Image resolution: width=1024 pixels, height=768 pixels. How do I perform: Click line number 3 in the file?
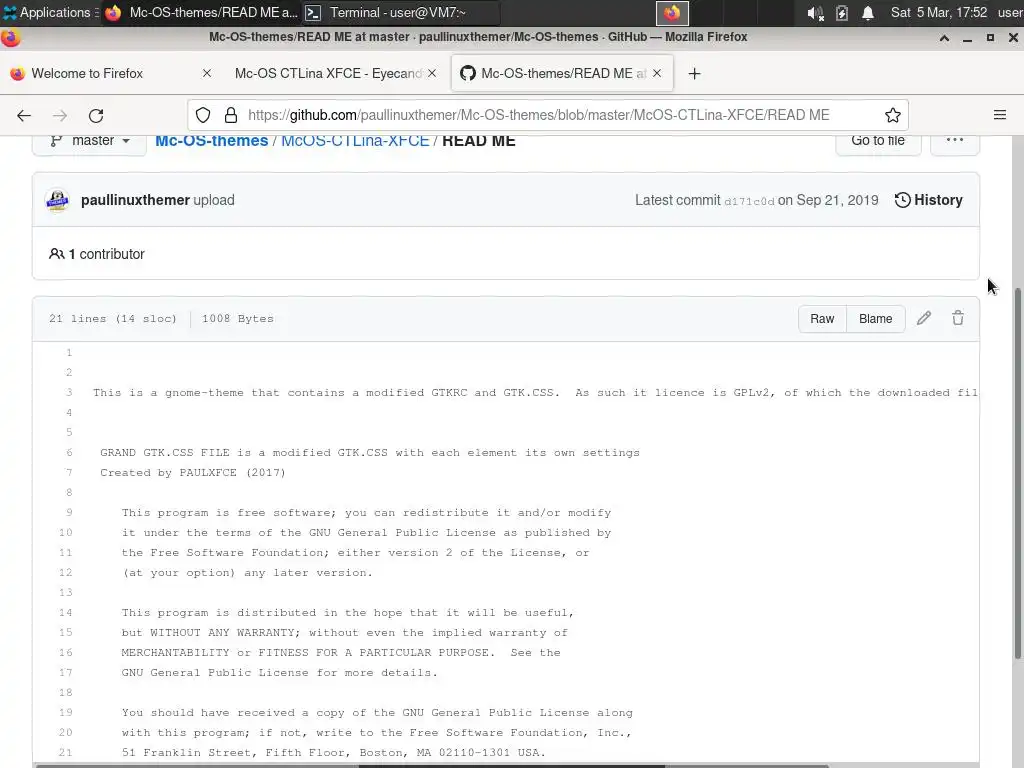pyautogui.click(x=69, y=392)
